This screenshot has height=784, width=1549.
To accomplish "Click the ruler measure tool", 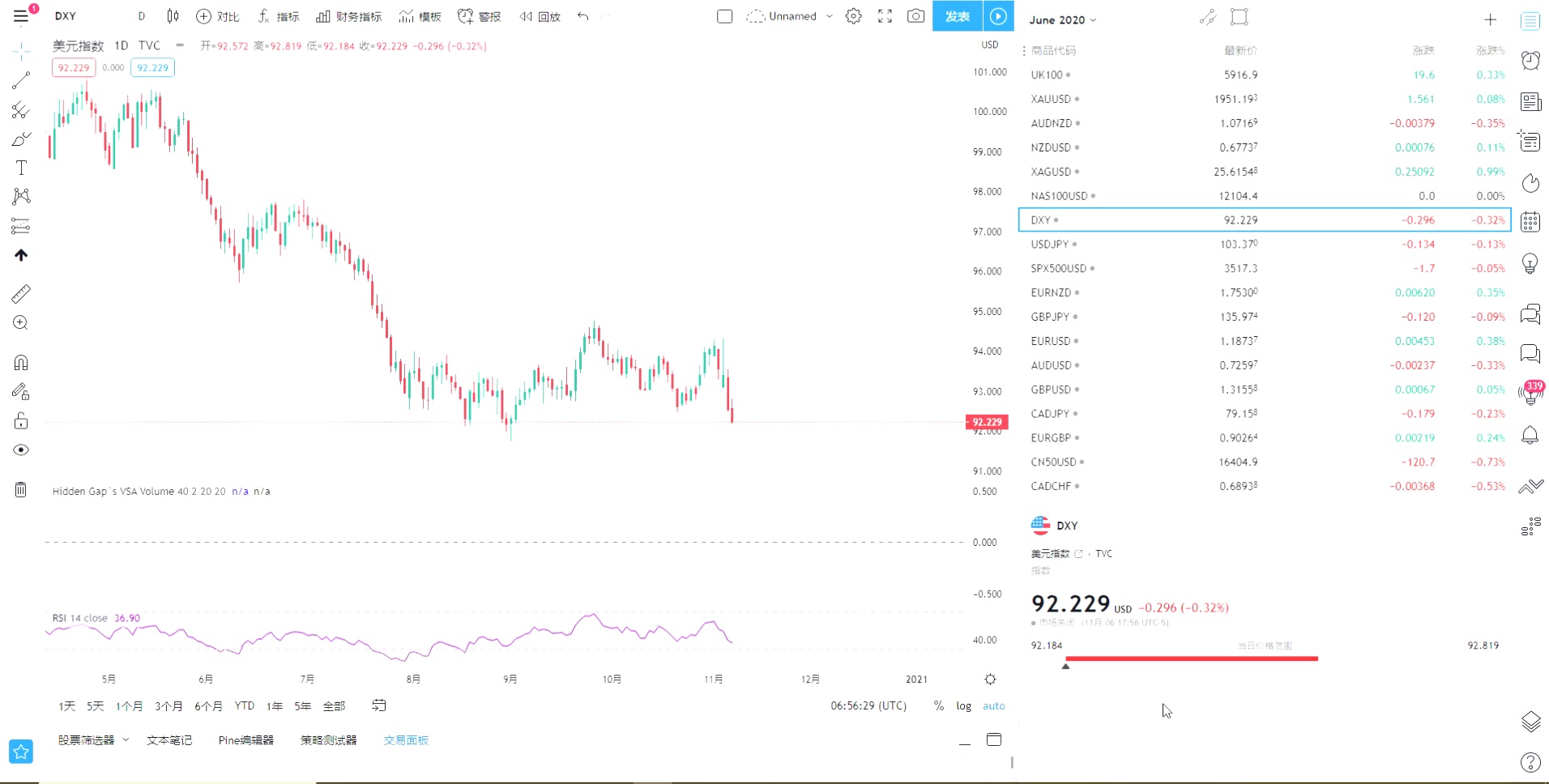I will click(x=21, y=293).
